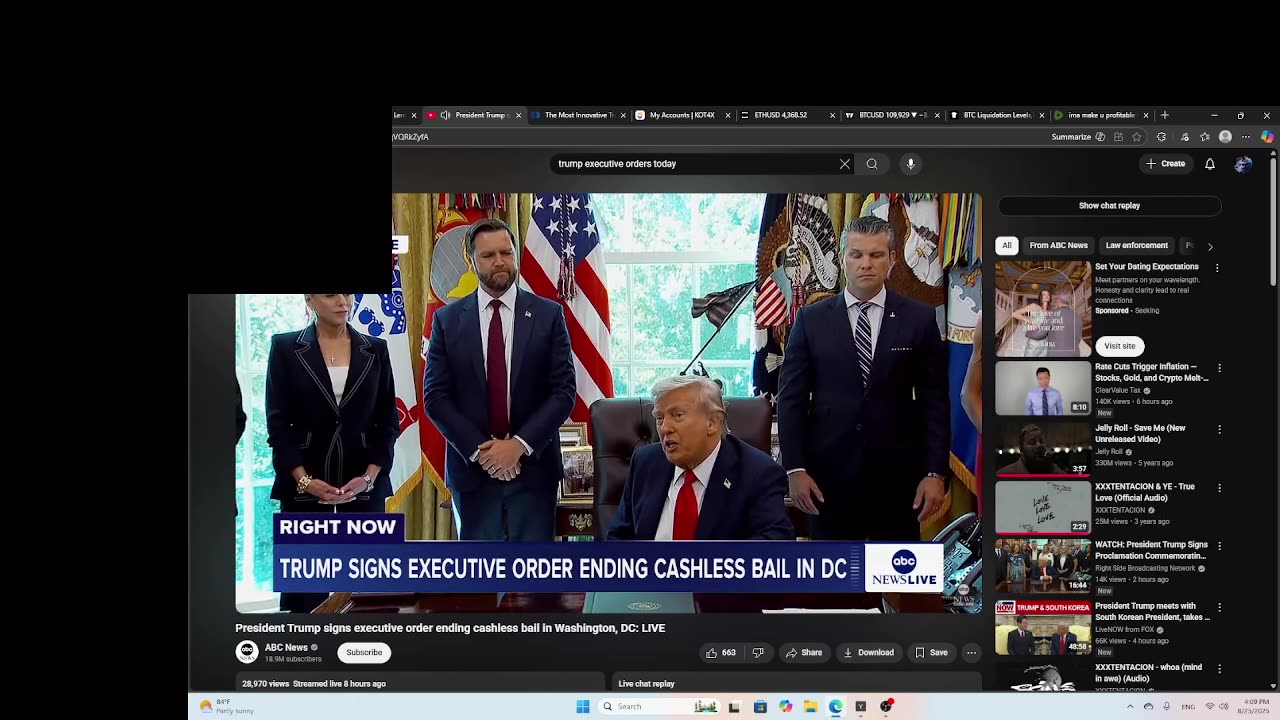Open File Explorer from the taskbar

click(810, 706)
